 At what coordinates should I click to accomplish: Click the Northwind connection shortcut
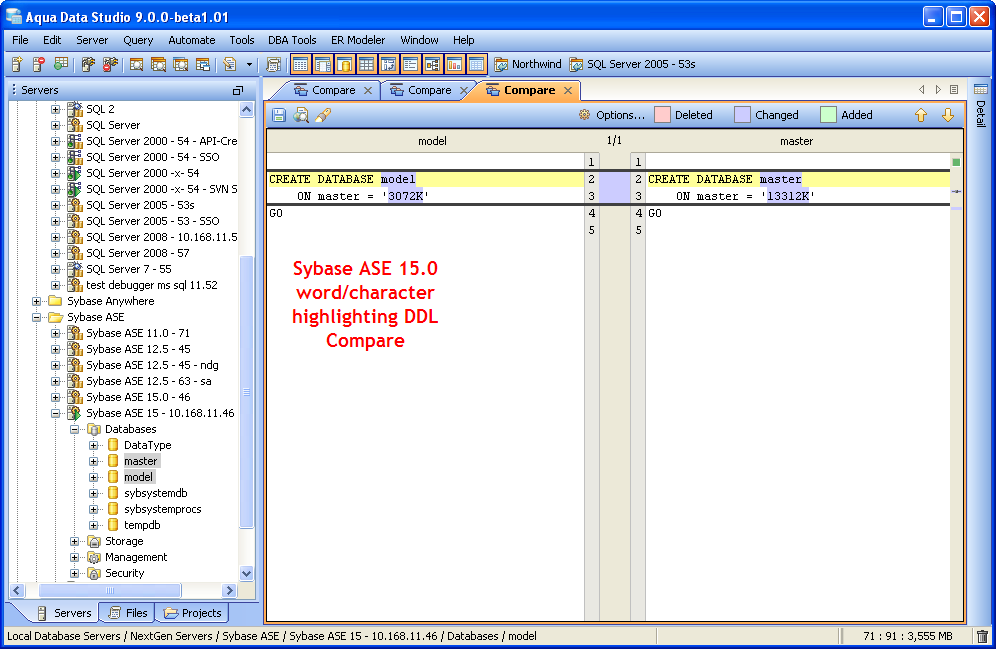pyautogui.click(x=528, y=64)
